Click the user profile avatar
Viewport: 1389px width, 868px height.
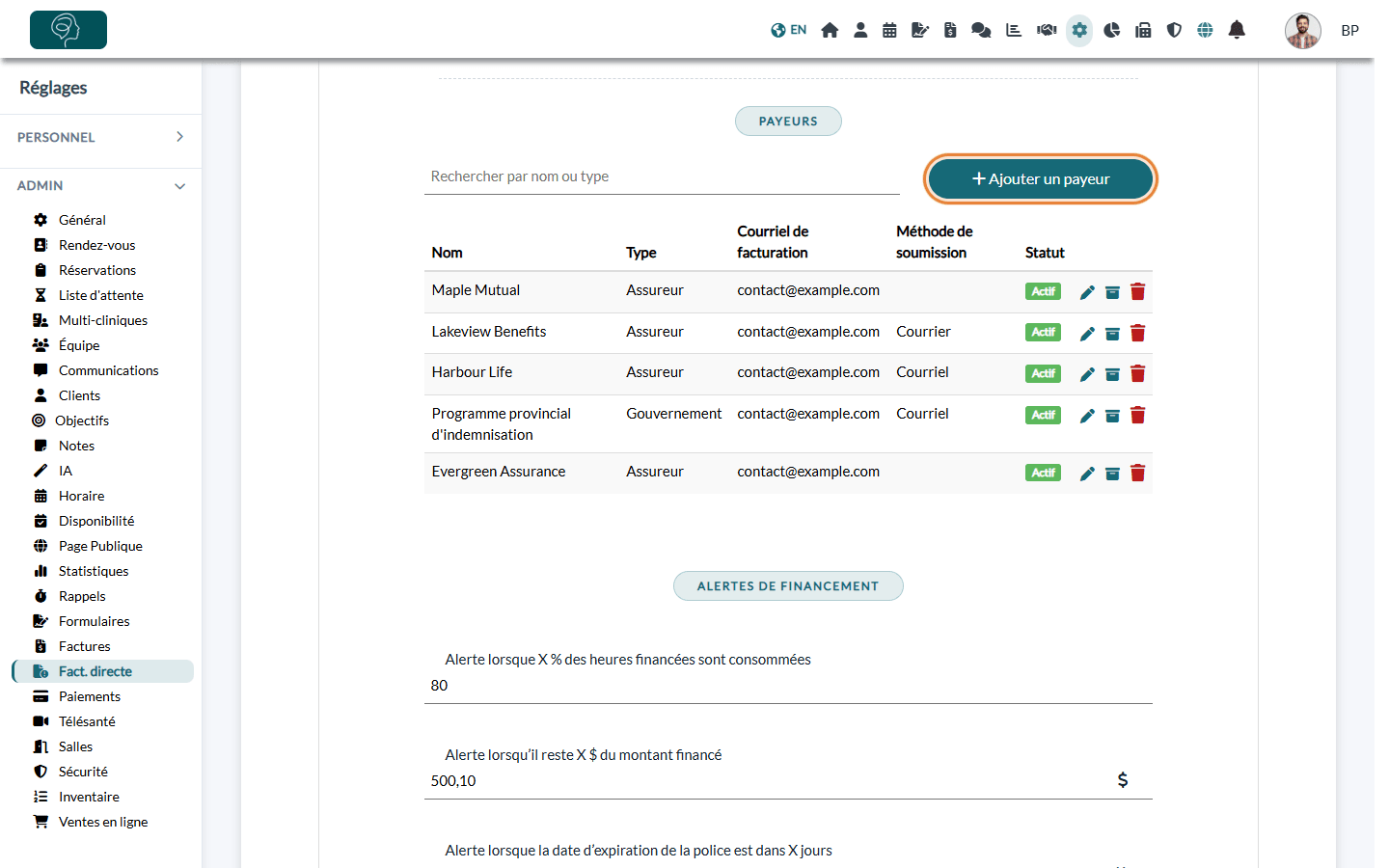(1302, 31)
